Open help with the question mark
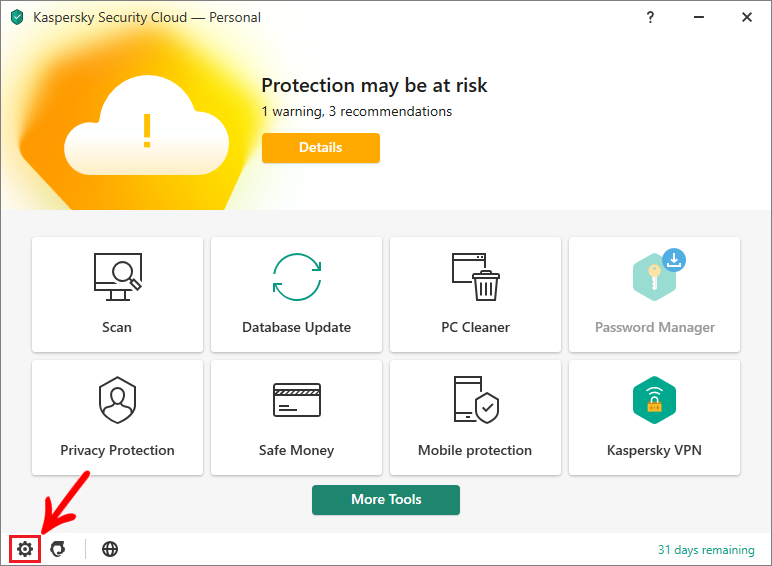 [x=650, y=17]
